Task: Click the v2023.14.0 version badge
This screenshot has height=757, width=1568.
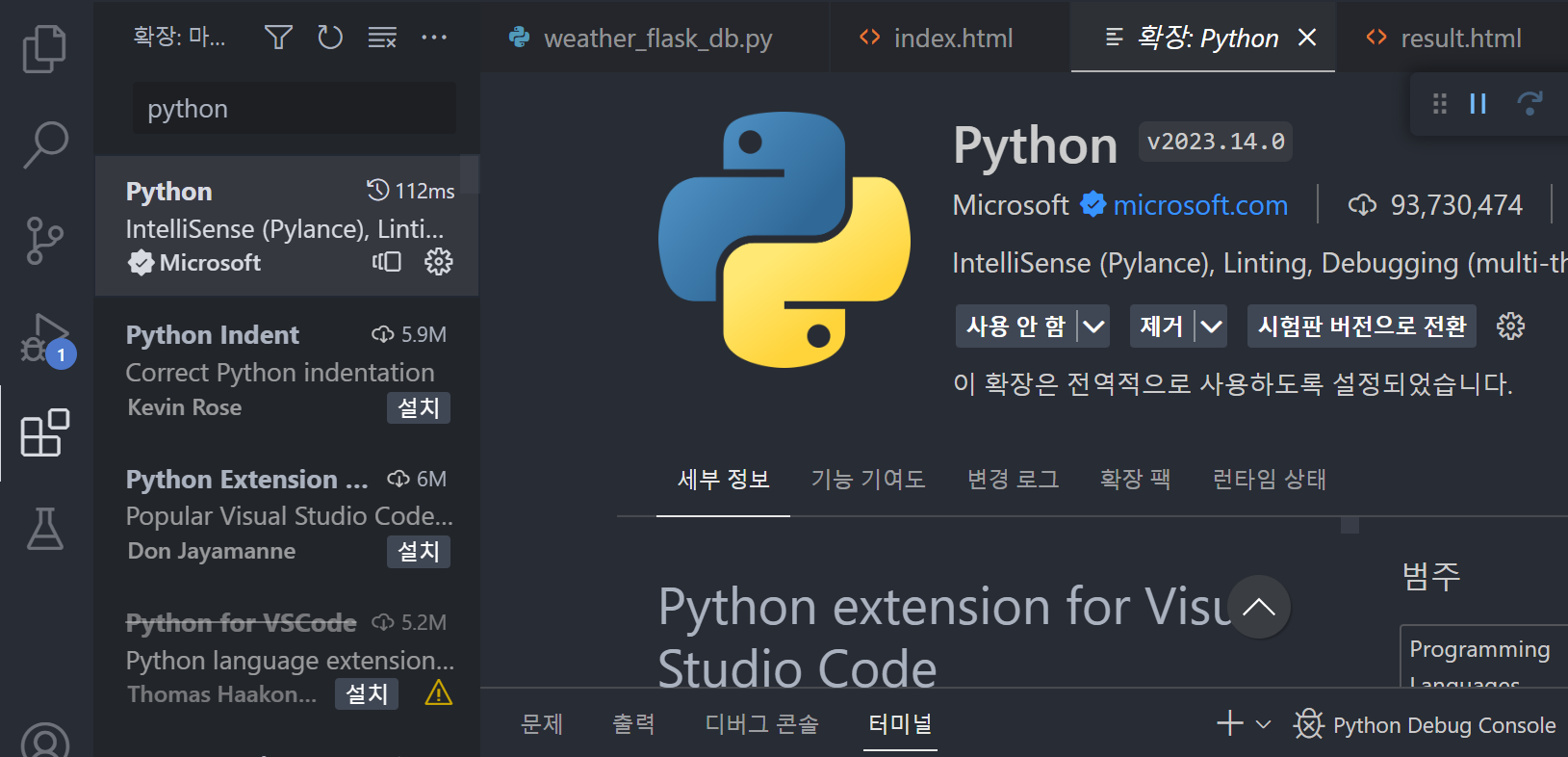Action: (1216, 142)
